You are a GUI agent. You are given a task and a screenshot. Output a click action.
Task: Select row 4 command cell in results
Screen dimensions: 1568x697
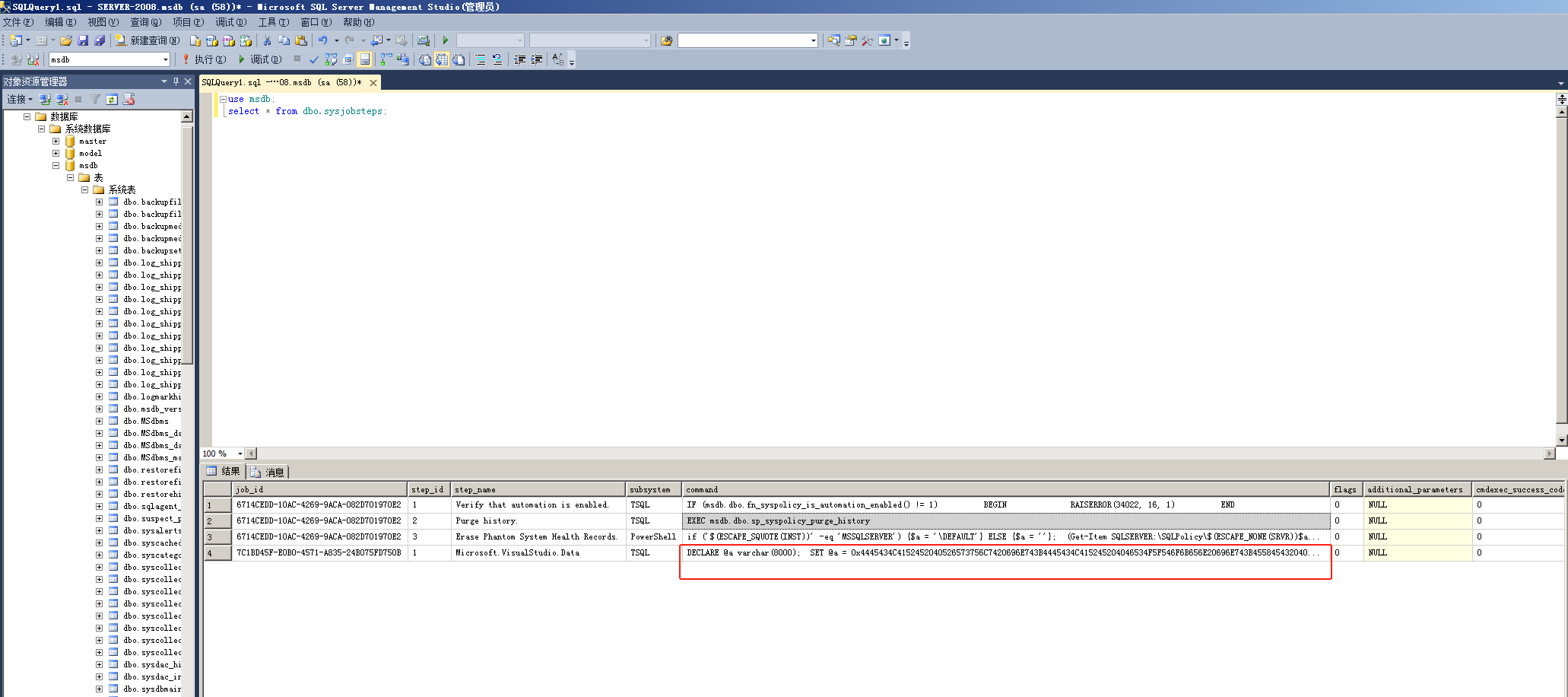tap(1004, 552)
